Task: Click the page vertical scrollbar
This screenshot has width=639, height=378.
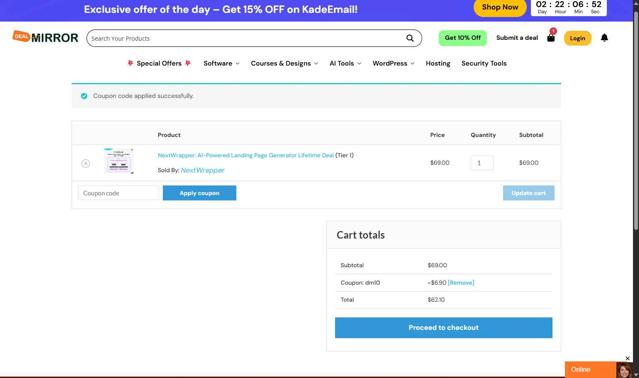Action: pos(636,122)
